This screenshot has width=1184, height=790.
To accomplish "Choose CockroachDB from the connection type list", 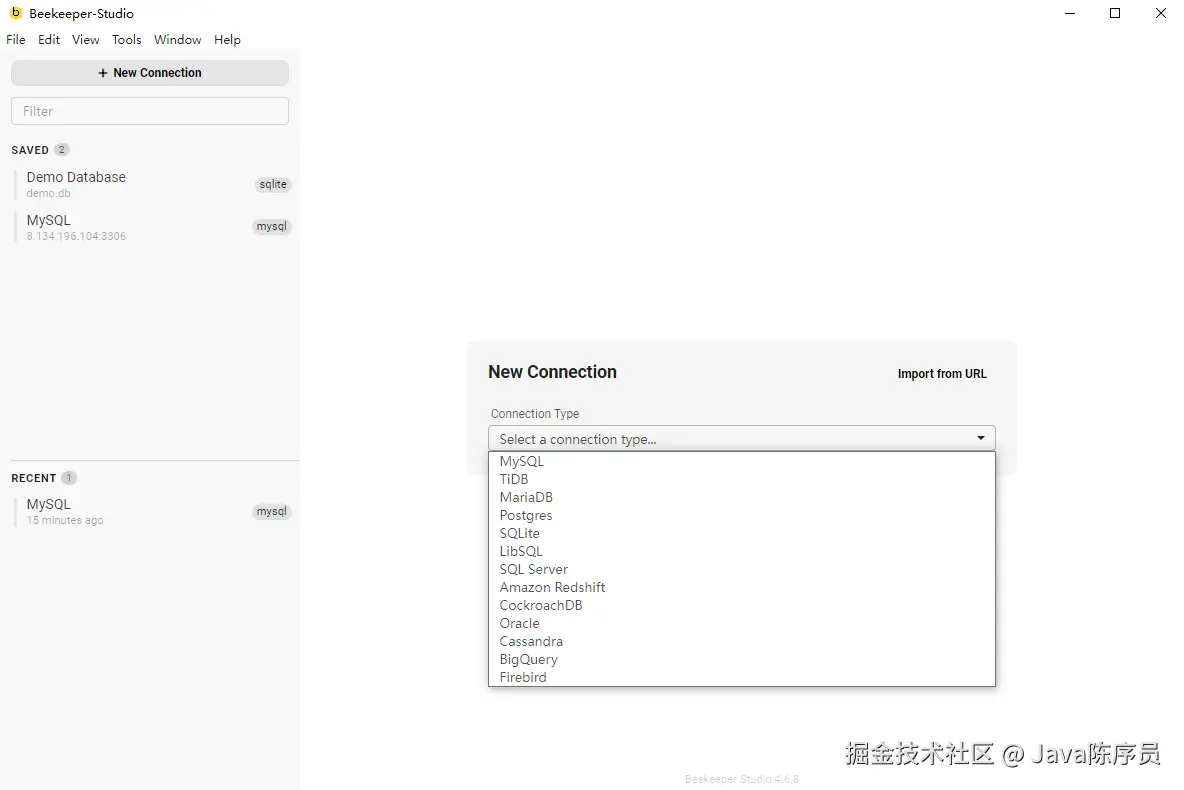I will (x=742, y=606).
